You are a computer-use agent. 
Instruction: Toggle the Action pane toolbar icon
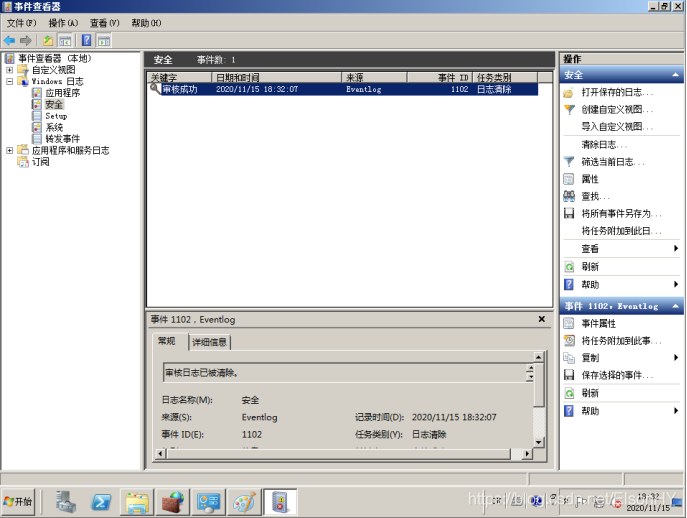(x=104, y=41)
